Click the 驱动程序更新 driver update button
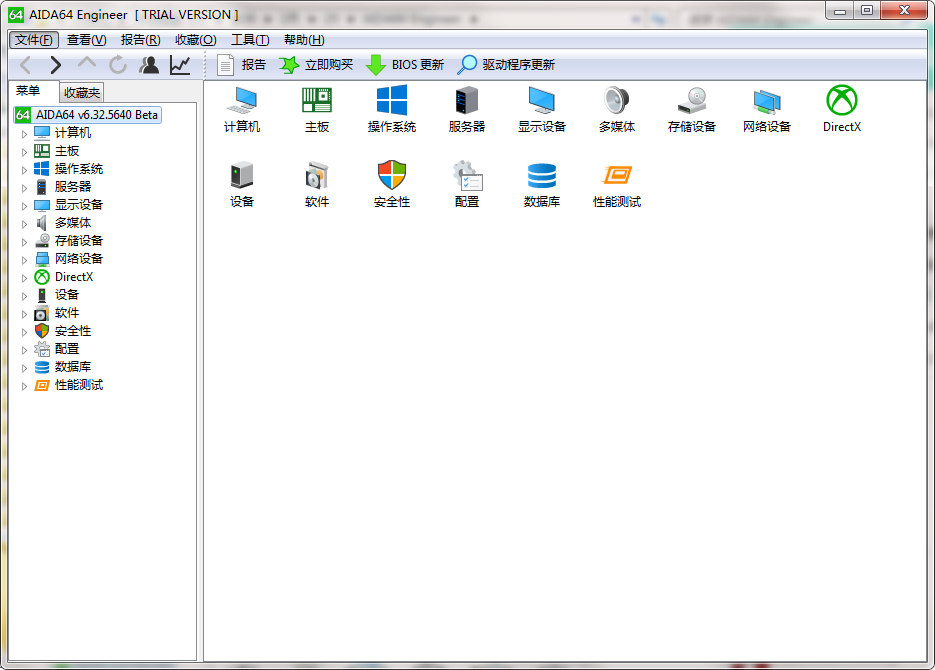This screenshot has width=935, height=670. click(506, 64)
